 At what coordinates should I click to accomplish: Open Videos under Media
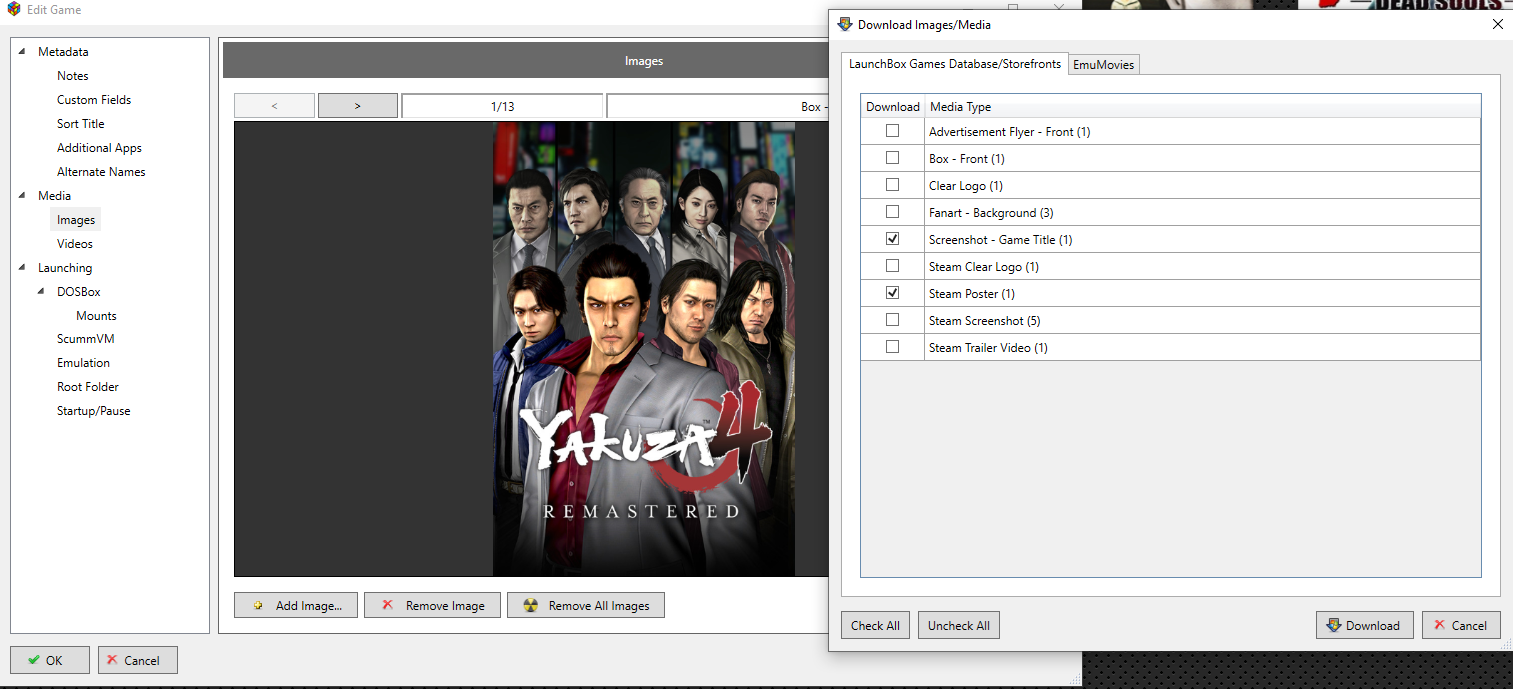click(75, 244)
